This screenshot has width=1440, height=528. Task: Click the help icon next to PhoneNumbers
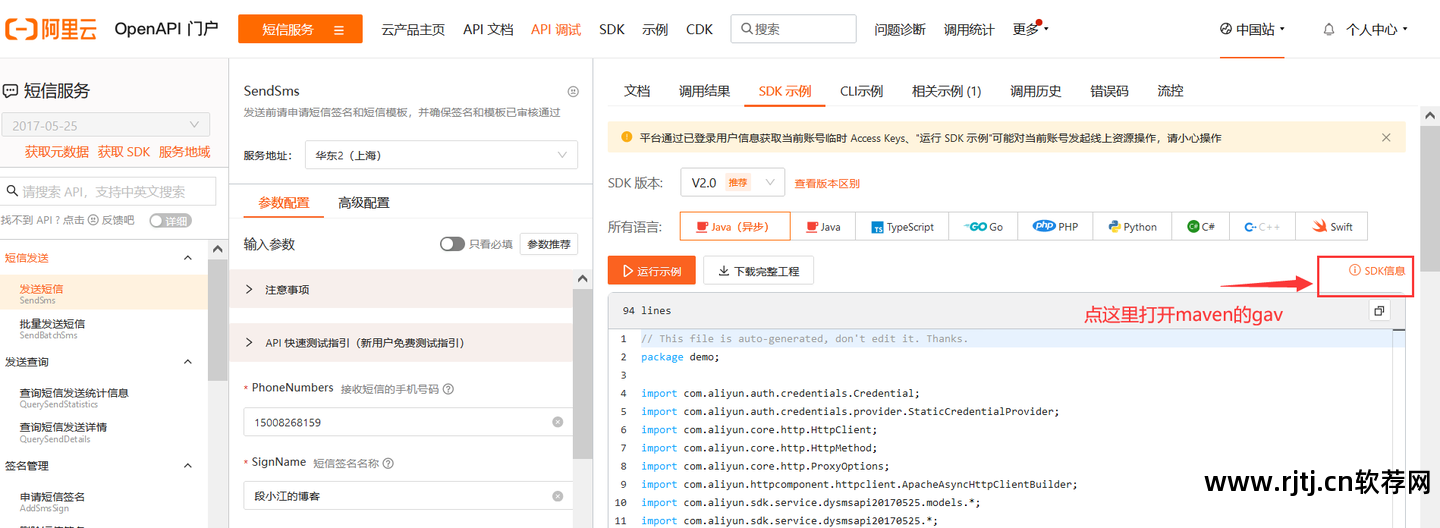448,389
